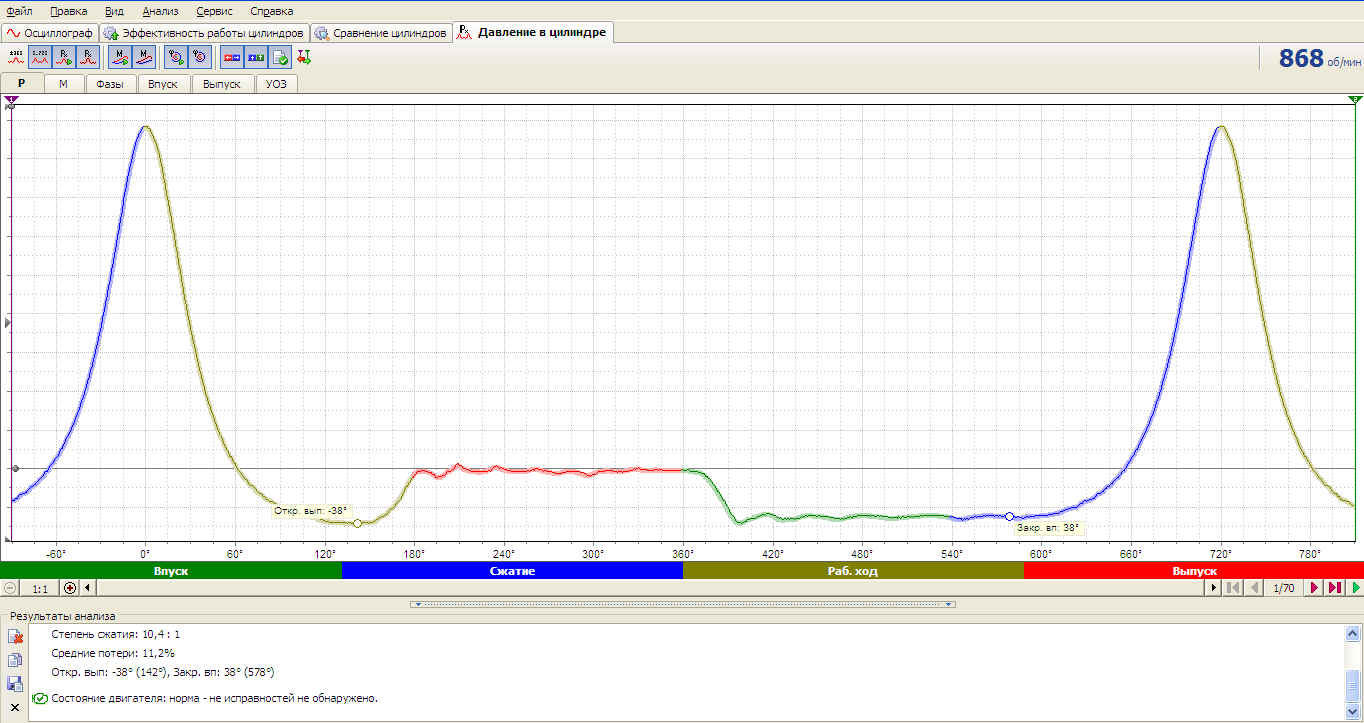
Task: Switch to Эффективность работы цилиндров tab
Action: coord(204,33)
